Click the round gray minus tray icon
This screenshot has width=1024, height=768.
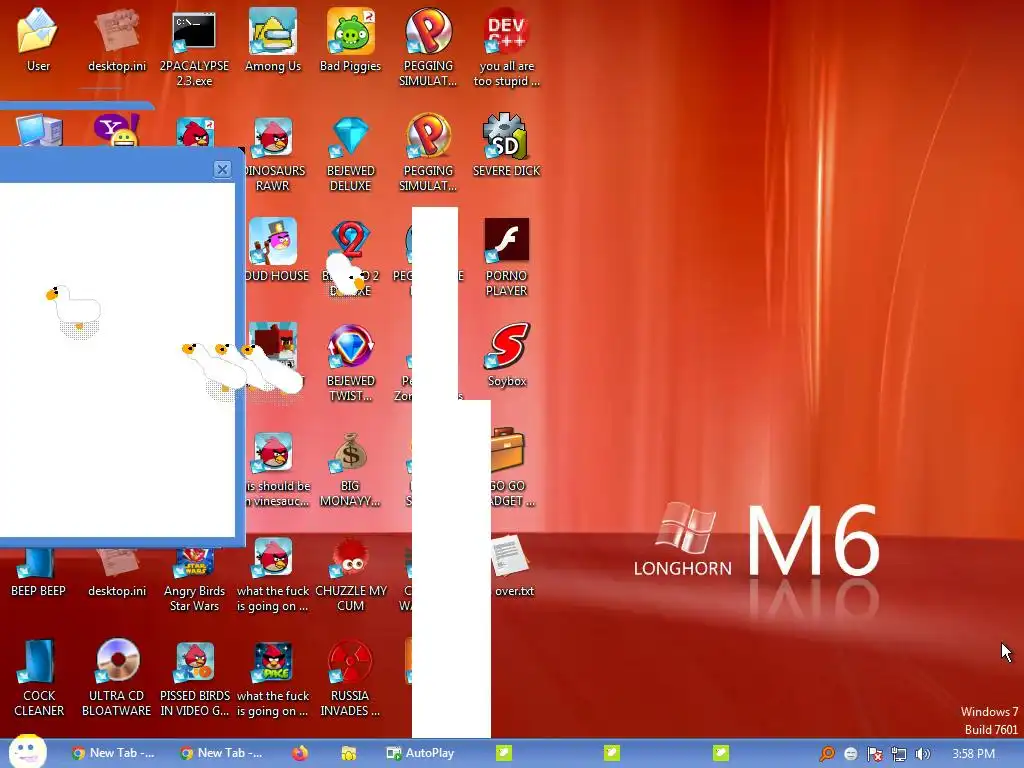point(850,754)
